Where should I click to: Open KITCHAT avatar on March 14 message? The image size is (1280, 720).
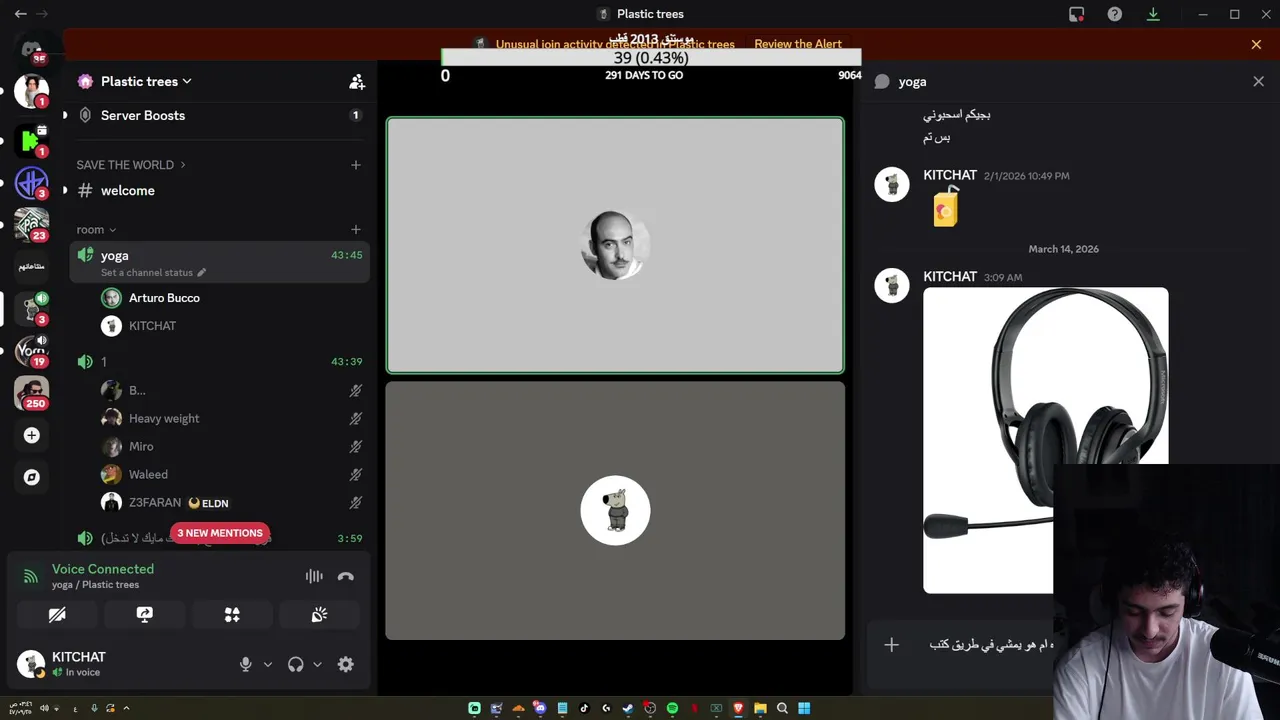(892, 285)
